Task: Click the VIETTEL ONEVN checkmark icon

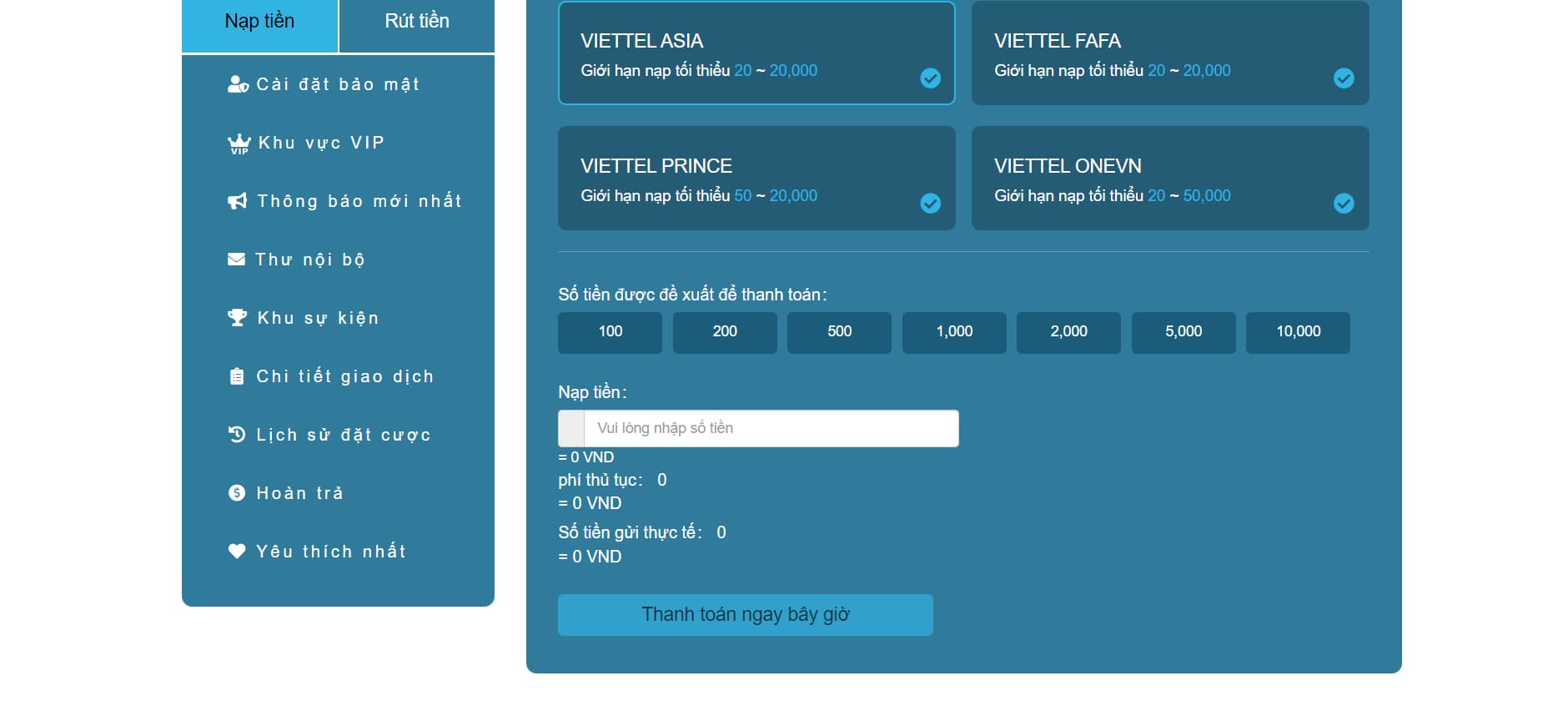Action: (1344, 204)
